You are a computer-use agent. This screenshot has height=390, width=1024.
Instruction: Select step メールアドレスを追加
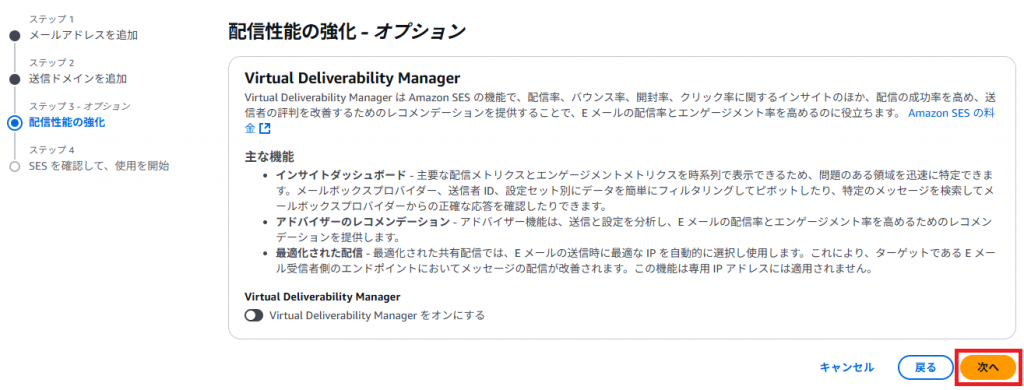tap(83, 35)
